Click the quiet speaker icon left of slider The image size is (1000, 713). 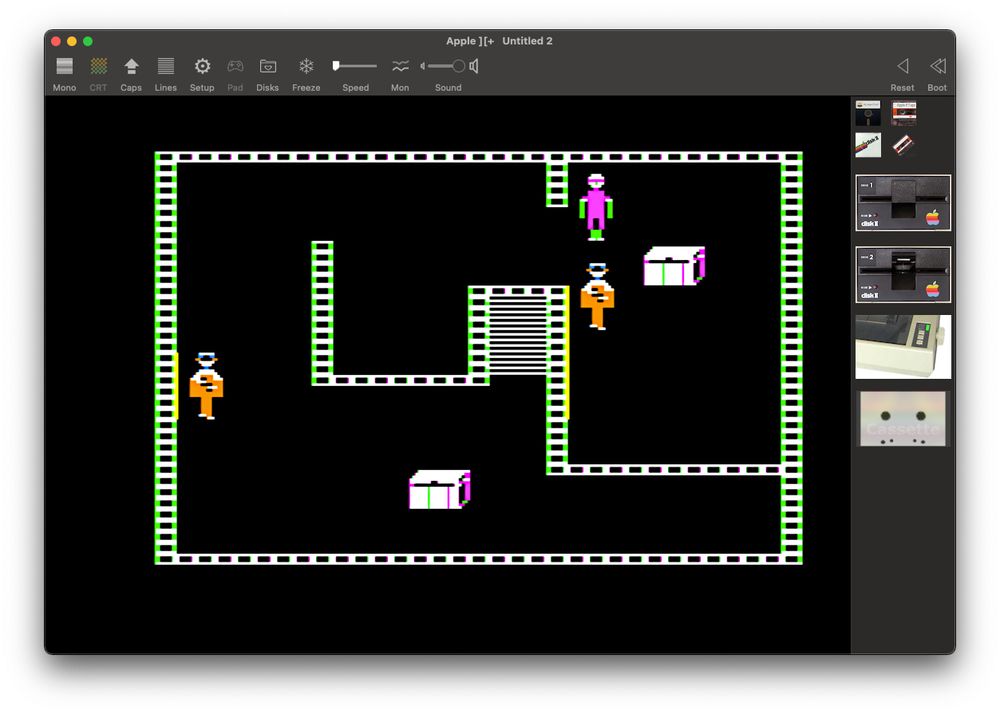click(423, 66)
